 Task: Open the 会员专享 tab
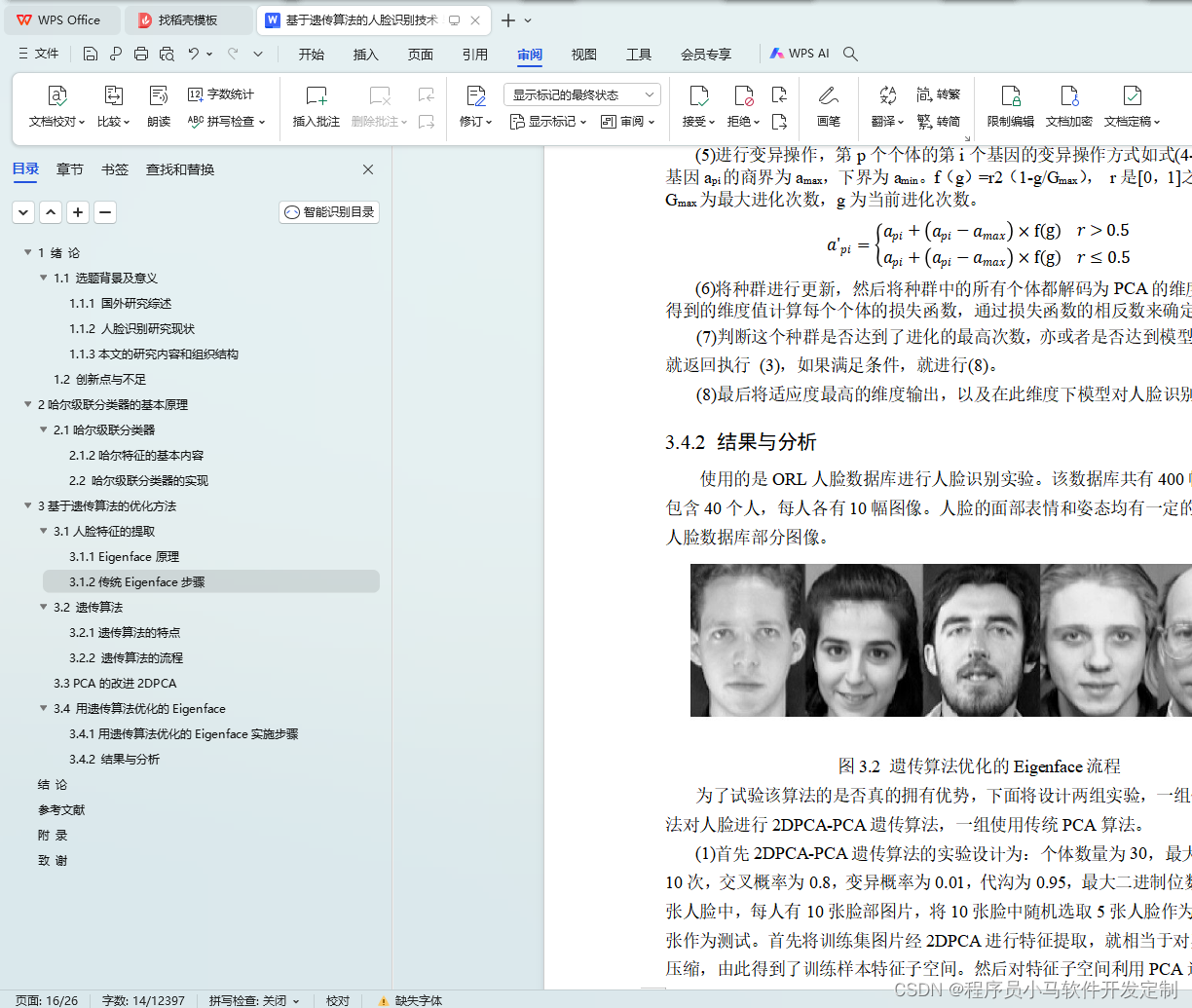pyautogui.click(x=706, y=55)
